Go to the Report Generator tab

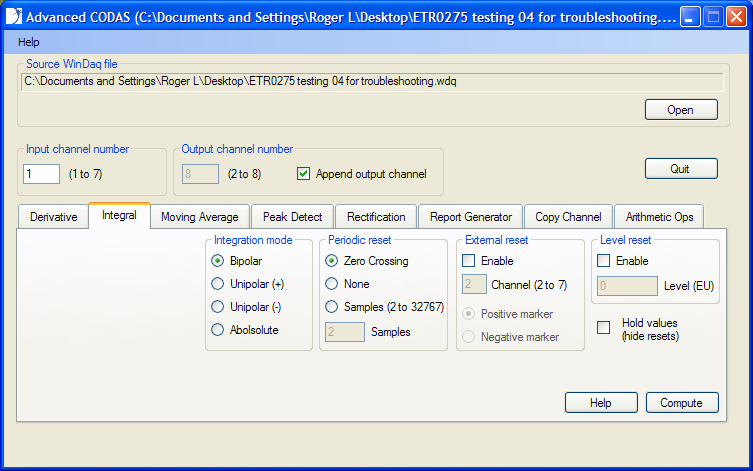coord(471,217)
